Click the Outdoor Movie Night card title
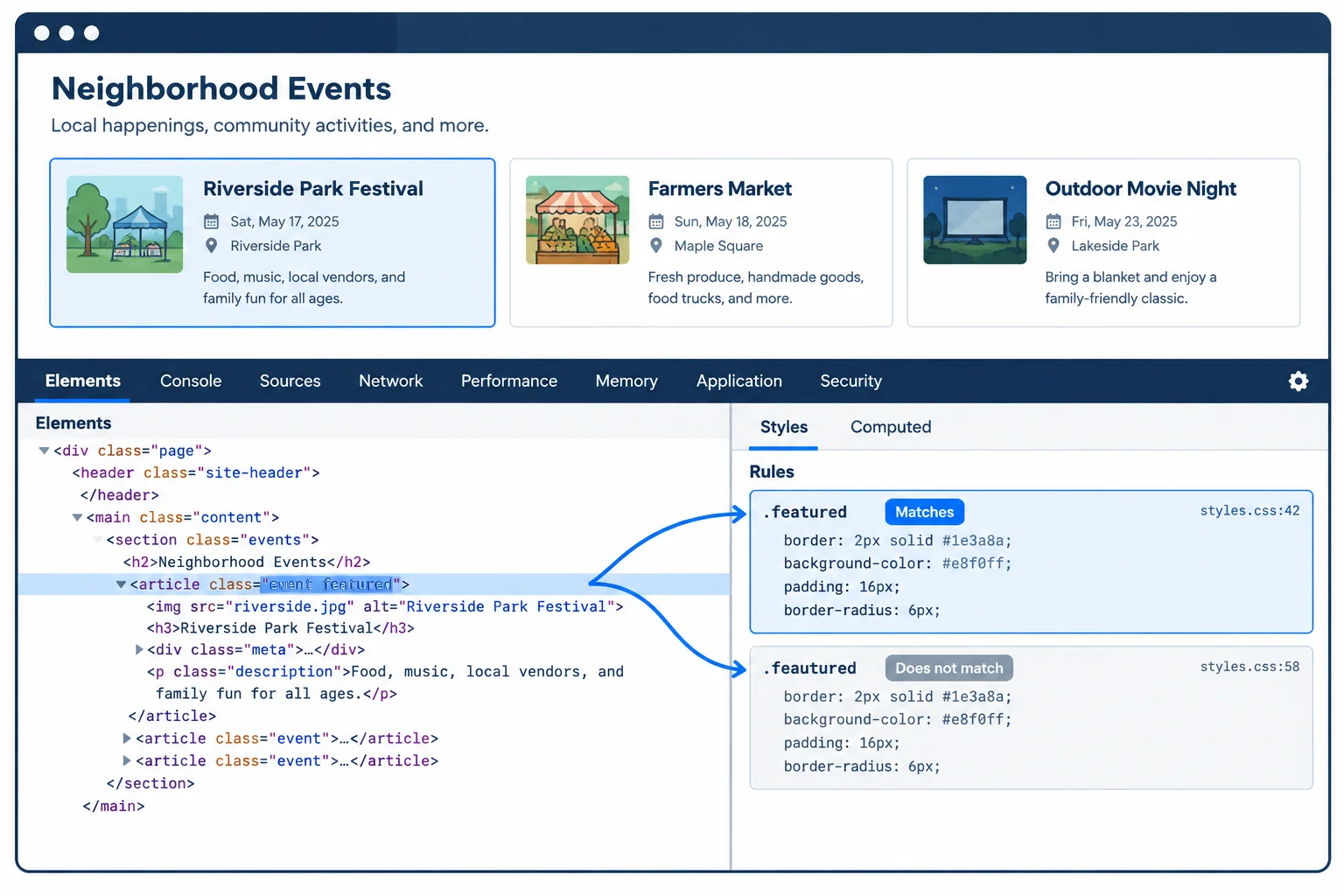The image size is (1344, 896). click(1141, 189)
